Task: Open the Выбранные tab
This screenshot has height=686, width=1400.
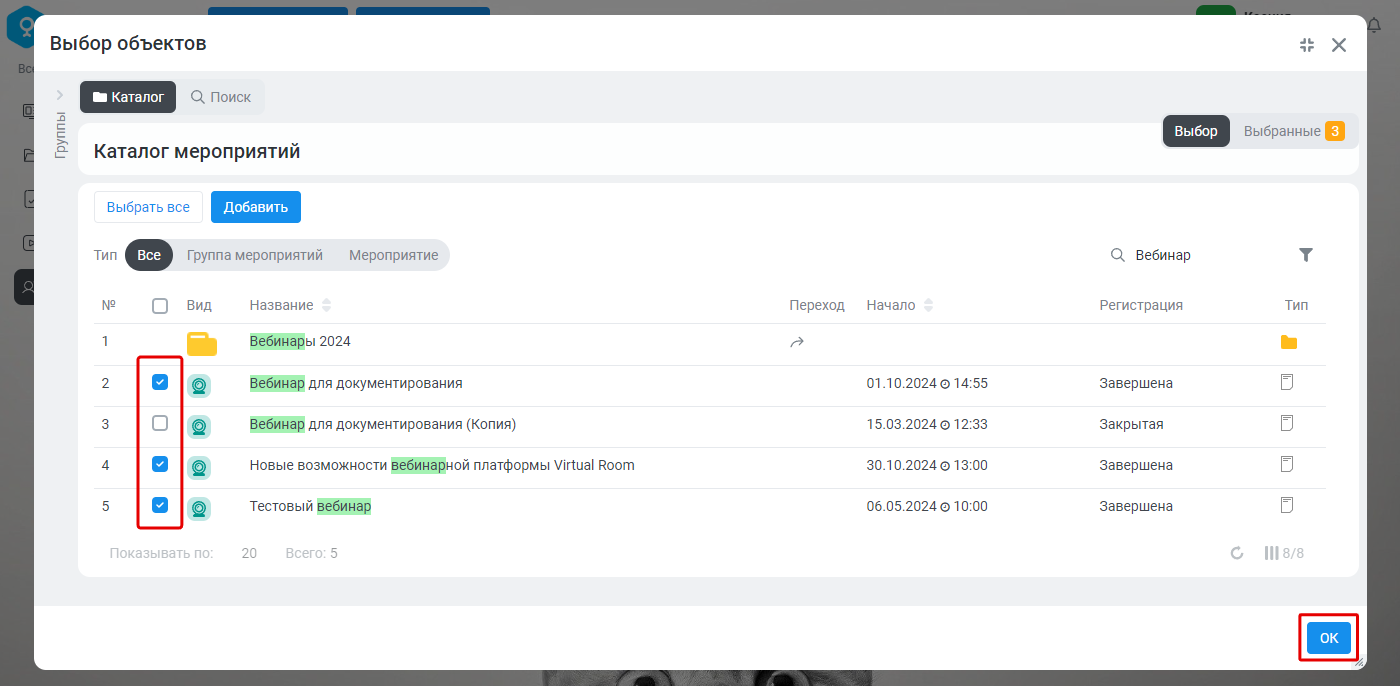Action: tap(1294, 131)
